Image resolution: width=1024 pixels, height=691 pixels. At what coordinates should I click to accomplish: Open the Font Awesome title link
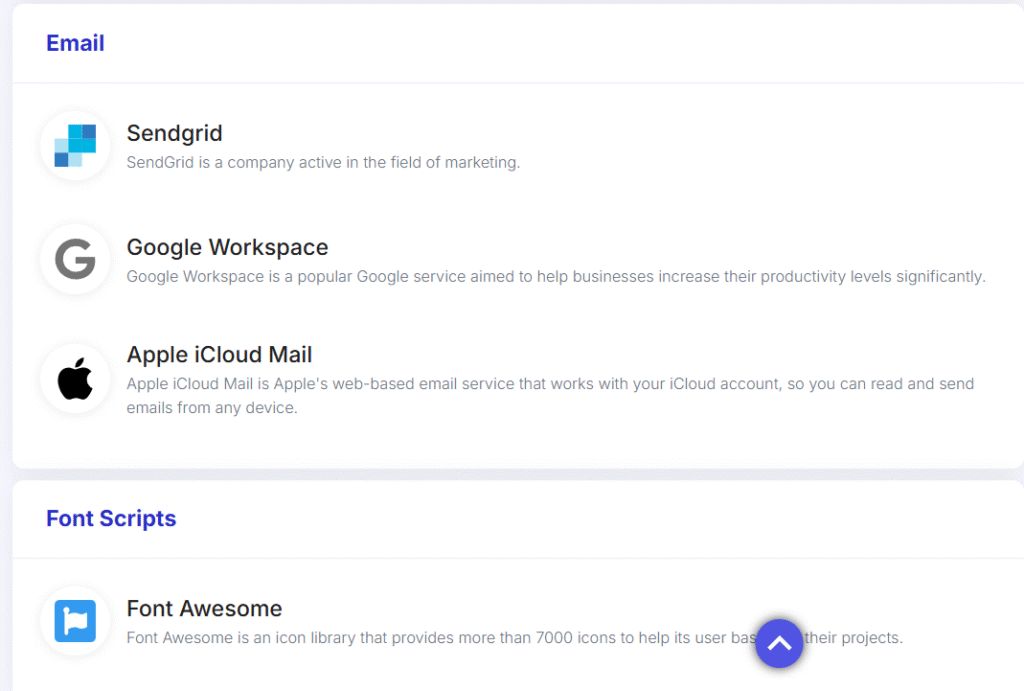[204, 608]
